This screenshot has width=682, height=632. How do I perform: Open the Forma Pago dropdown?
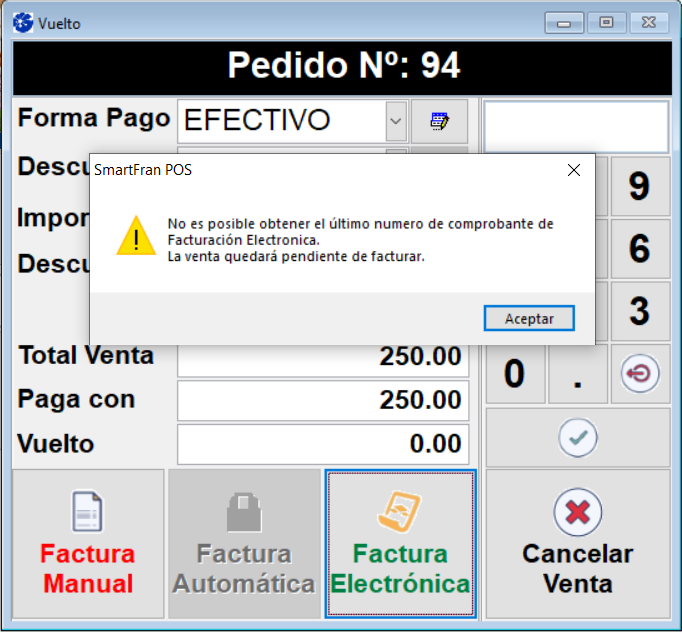coord(396,121)
